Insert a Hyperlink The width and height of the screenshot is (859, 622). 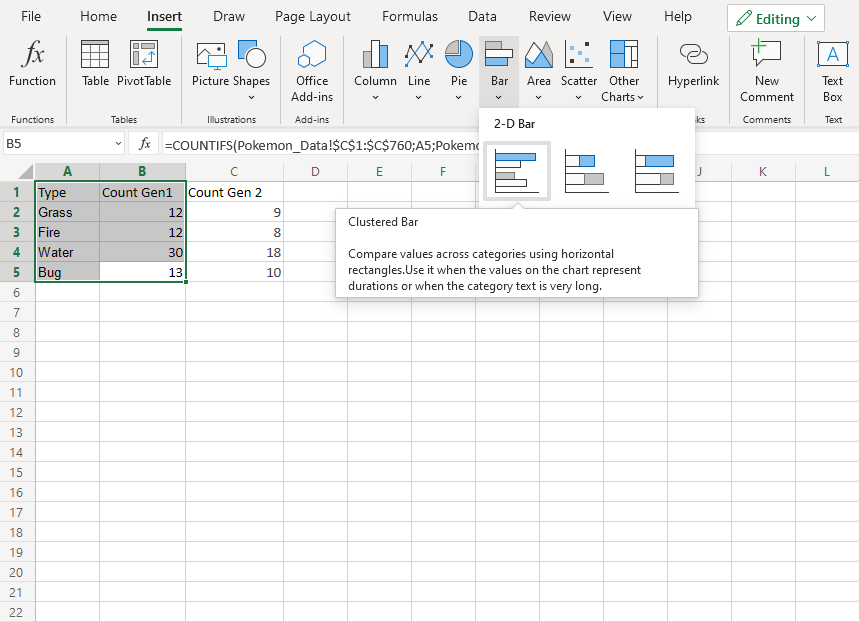(x=693, y=64)
